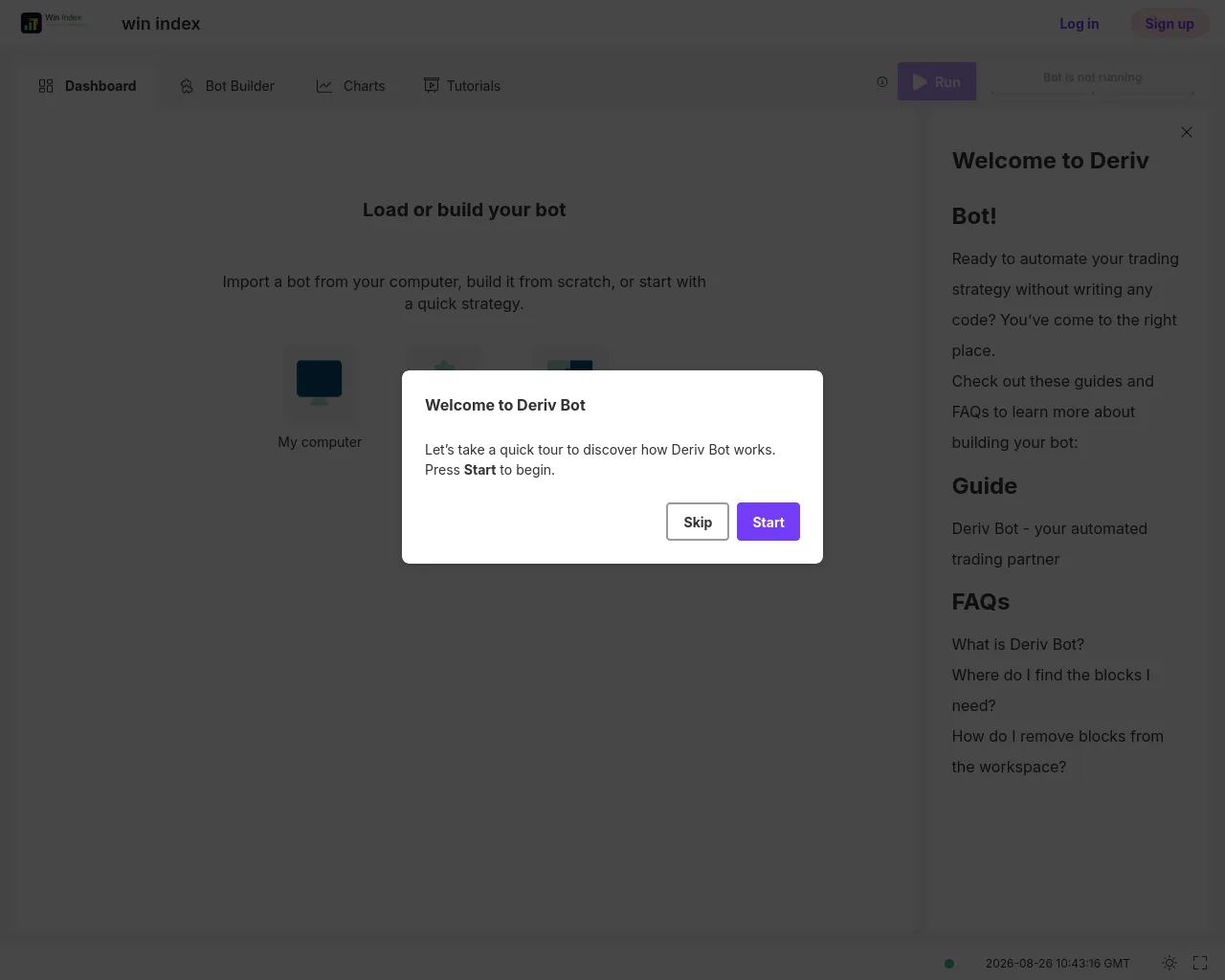This screenshot has width=1225, height=980.
Task: Check the green network status indicator
Action: 949,964
